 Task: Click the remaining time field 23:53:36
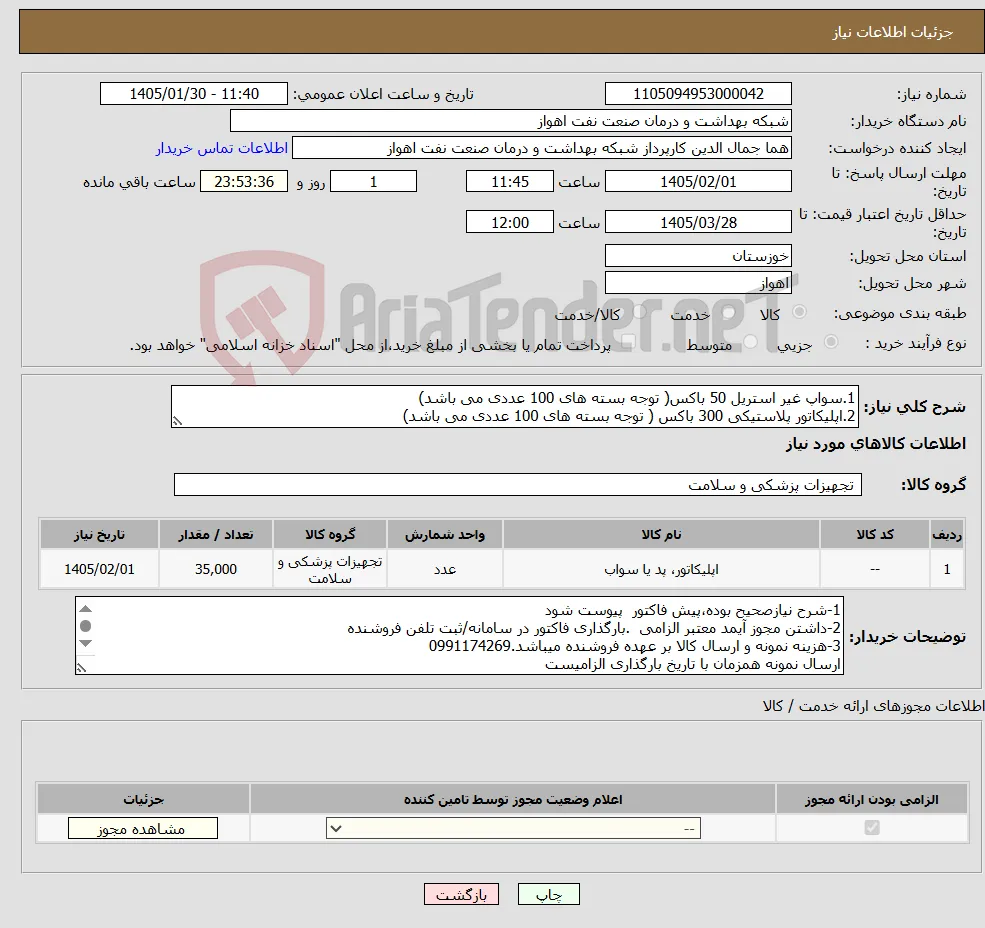(x=244, y=182)
